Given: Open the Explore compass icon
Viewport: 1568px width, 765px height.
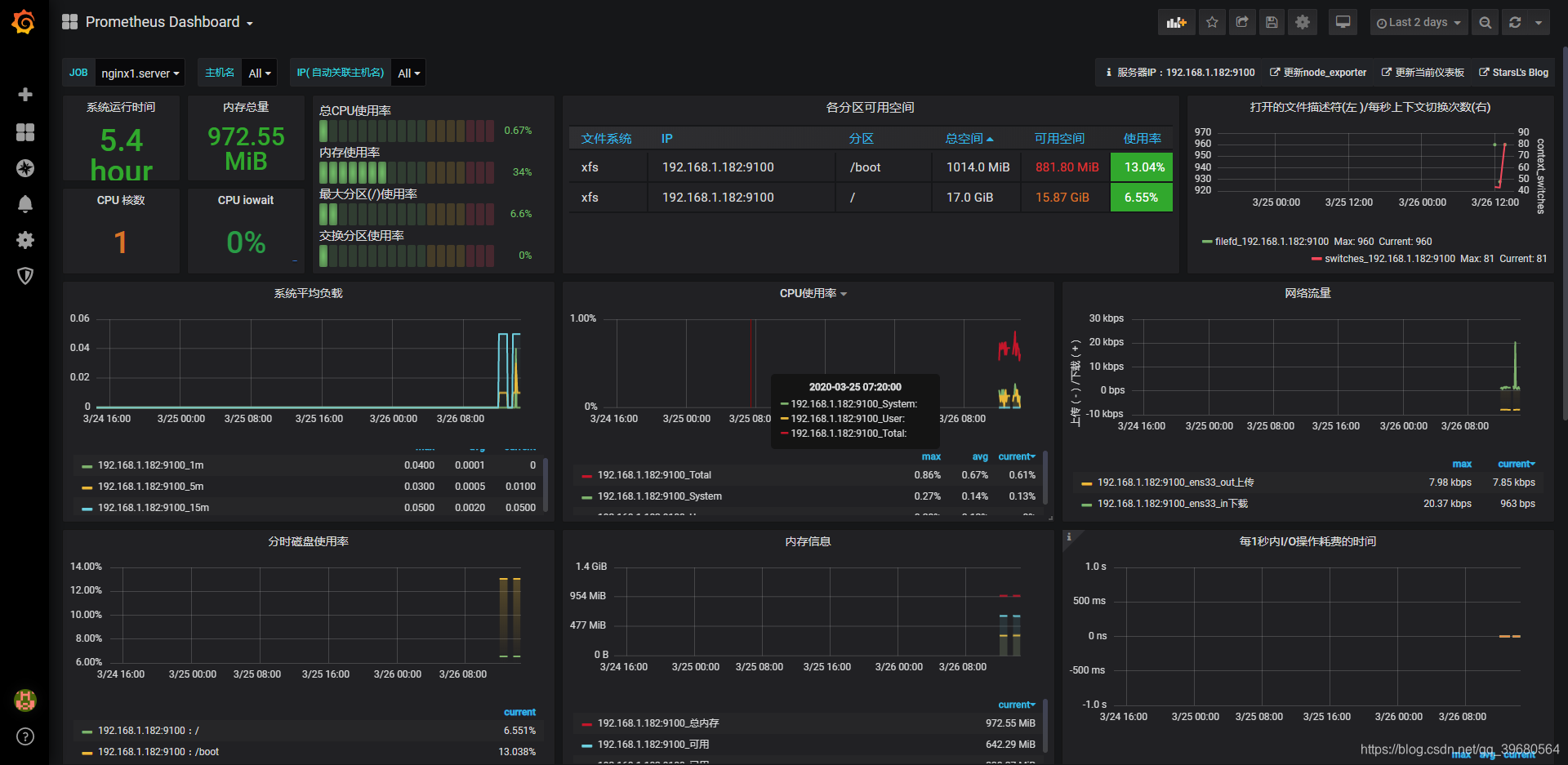Looking at the screenshot, I should [25, 168].
